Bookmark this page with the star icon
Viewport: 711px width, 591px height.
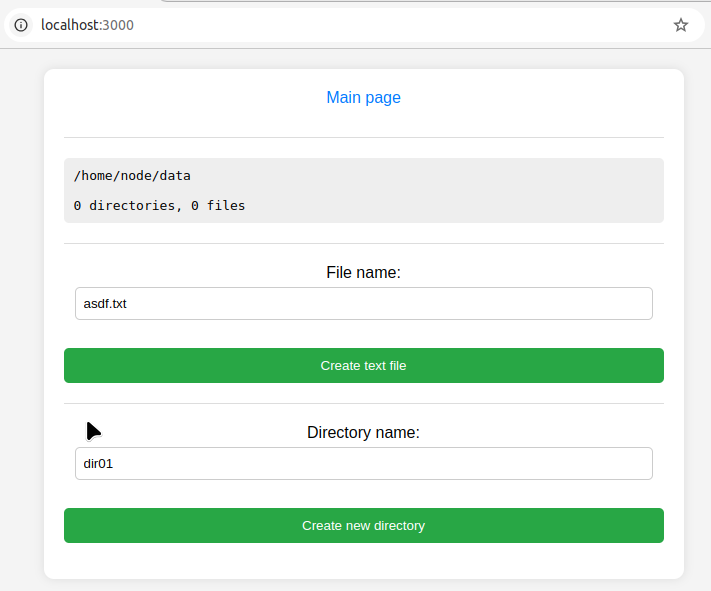(x=681, y=25)
